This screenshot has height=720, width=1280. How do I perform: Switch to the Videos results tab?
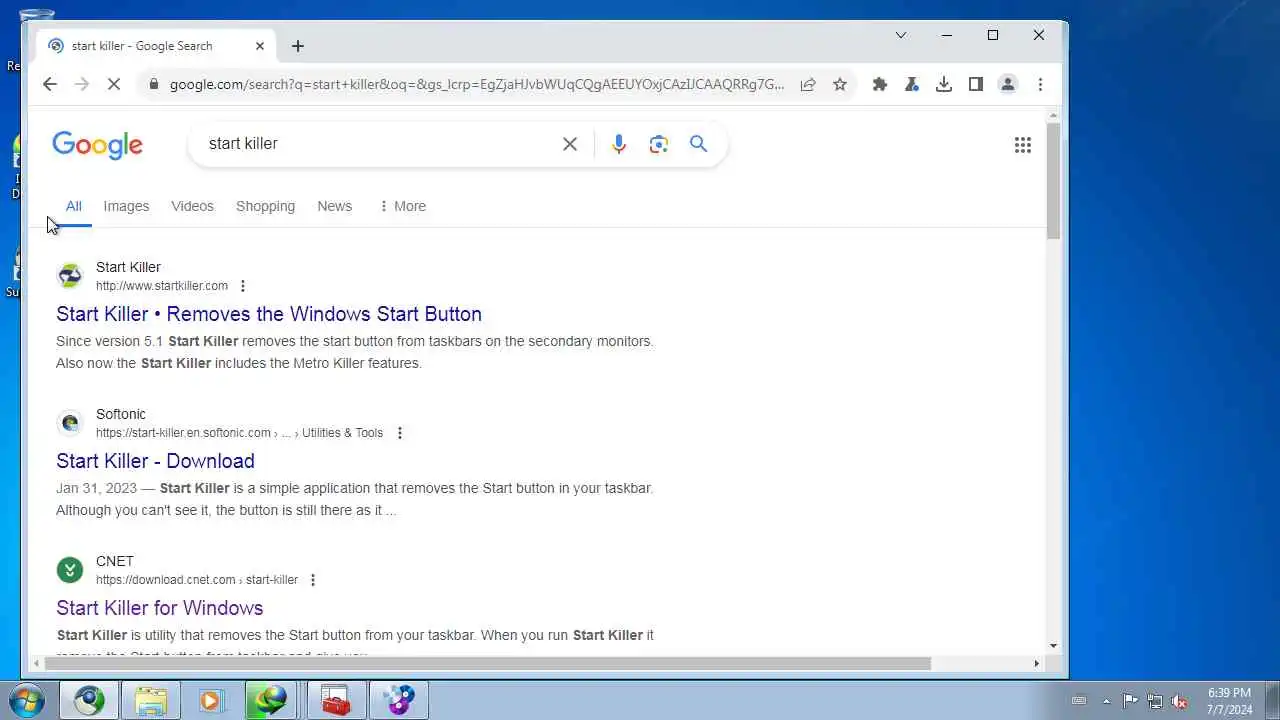coord(192,206)
